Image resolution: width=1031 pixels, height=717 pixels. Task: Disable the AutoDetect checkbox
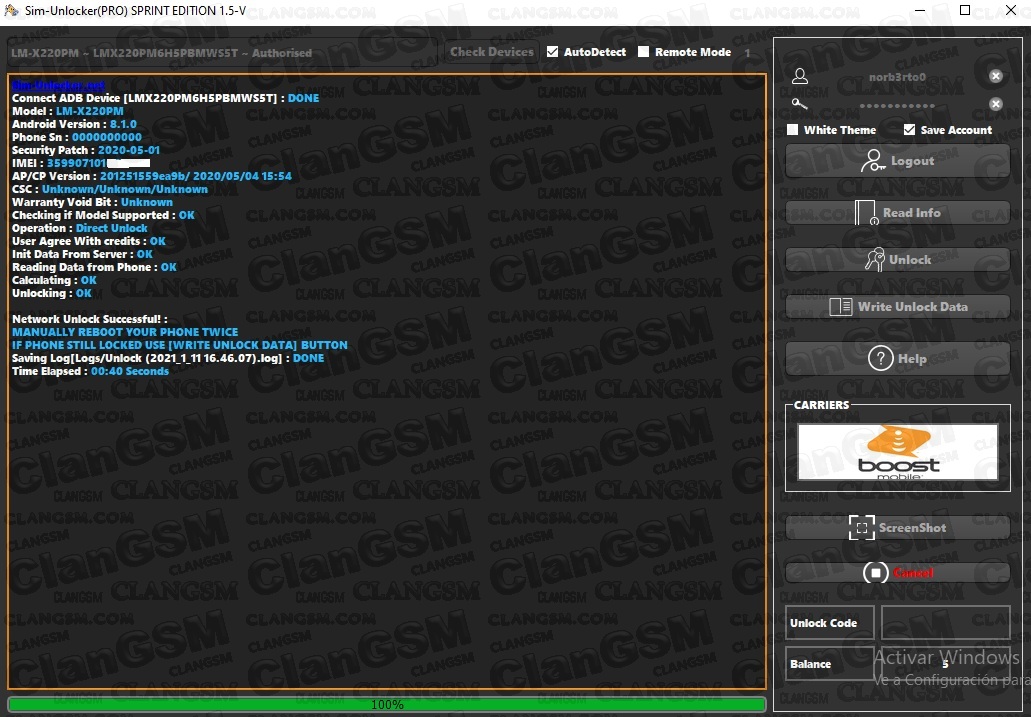[552, 52]
